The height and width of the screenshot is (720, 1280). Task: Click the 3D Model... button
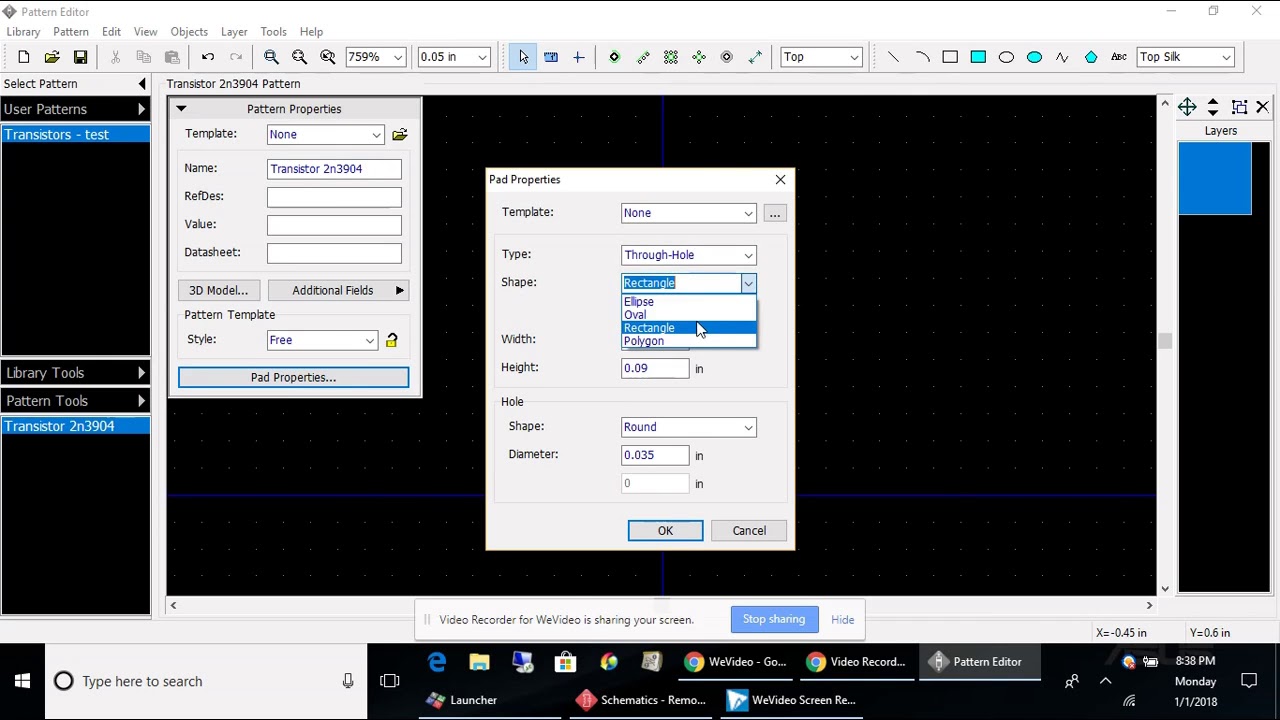[218, 290]
